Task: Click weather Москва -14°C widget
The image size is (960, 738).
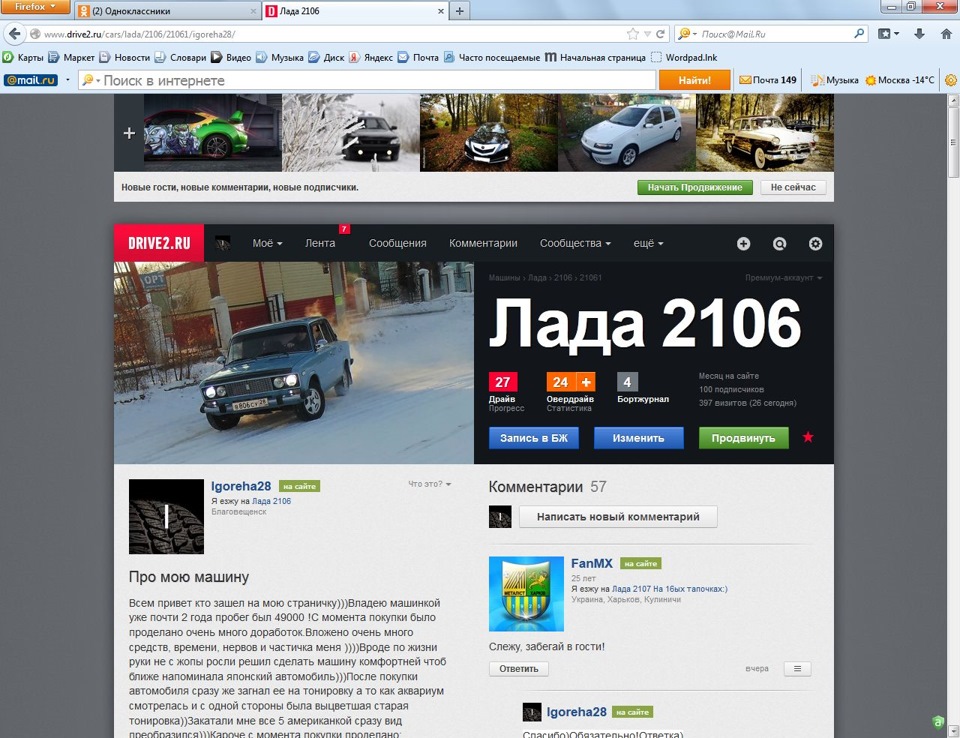Action: tap(899, 80)
